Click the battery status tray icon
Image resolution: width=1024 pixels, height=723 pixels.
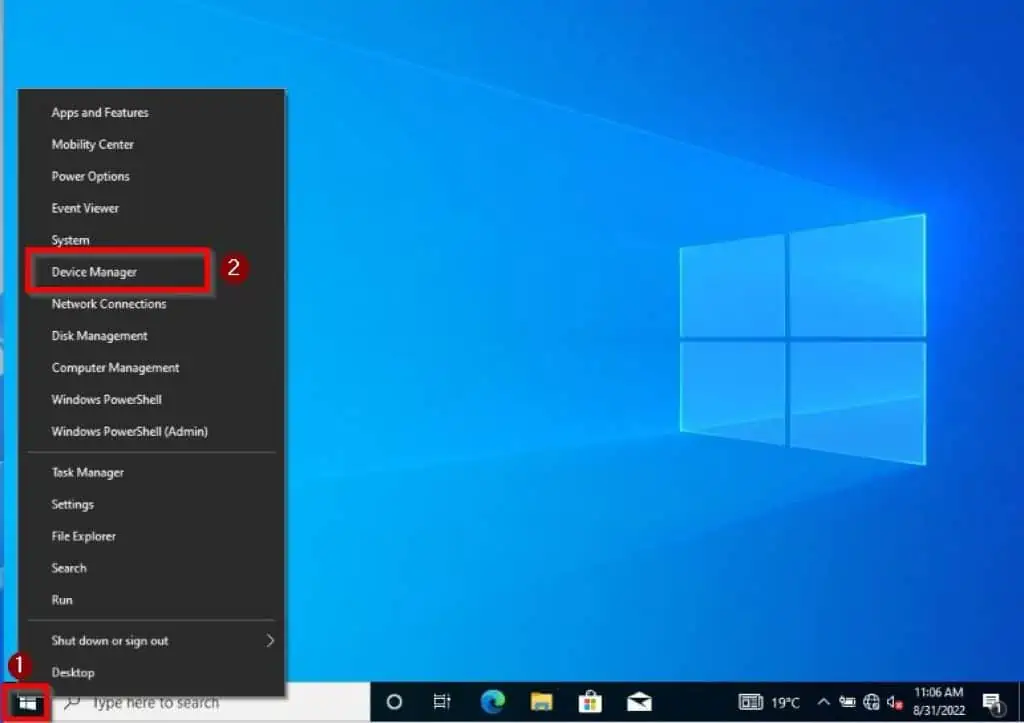point(848,703)
